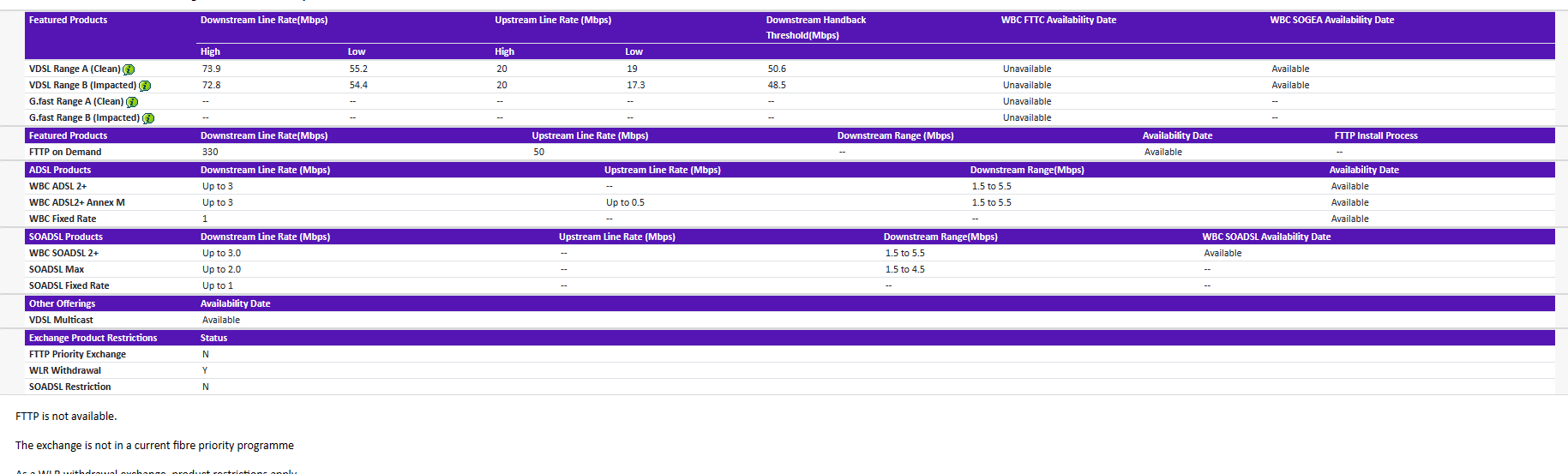
Task: Select the 'FTTP on Demand' row label
Action: 65,152
